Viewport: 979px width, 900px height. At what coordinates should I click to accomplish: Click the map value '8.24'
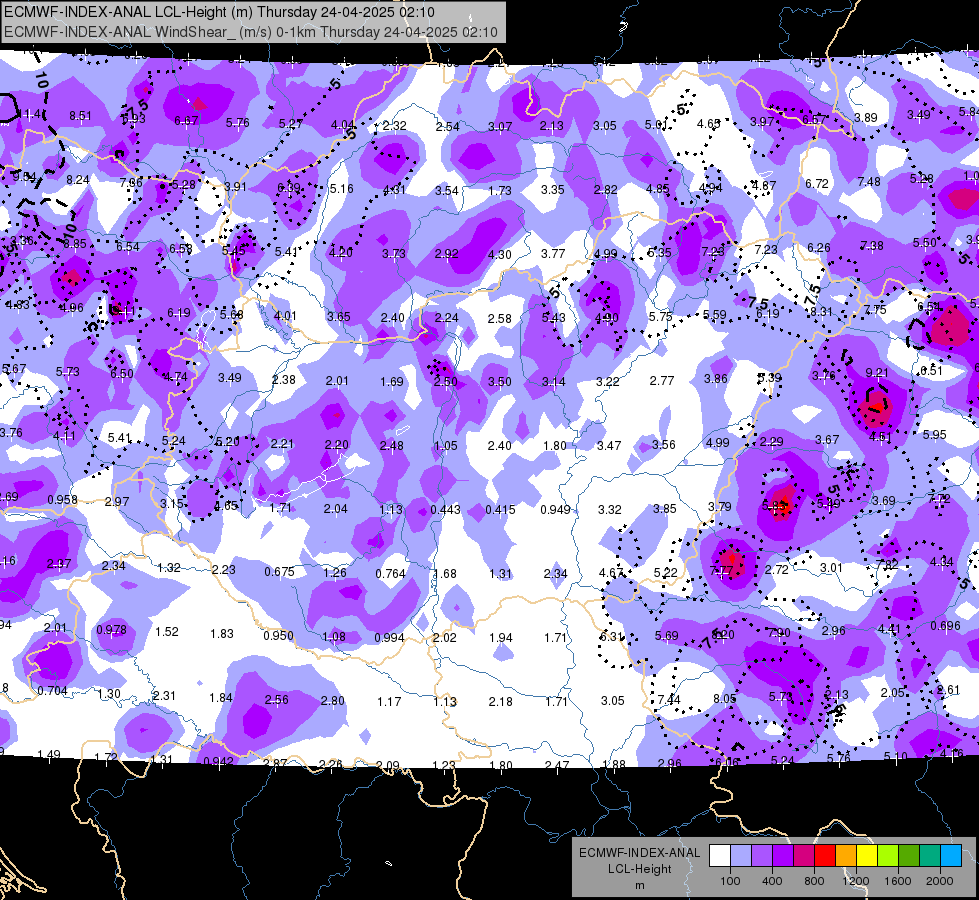78,180
